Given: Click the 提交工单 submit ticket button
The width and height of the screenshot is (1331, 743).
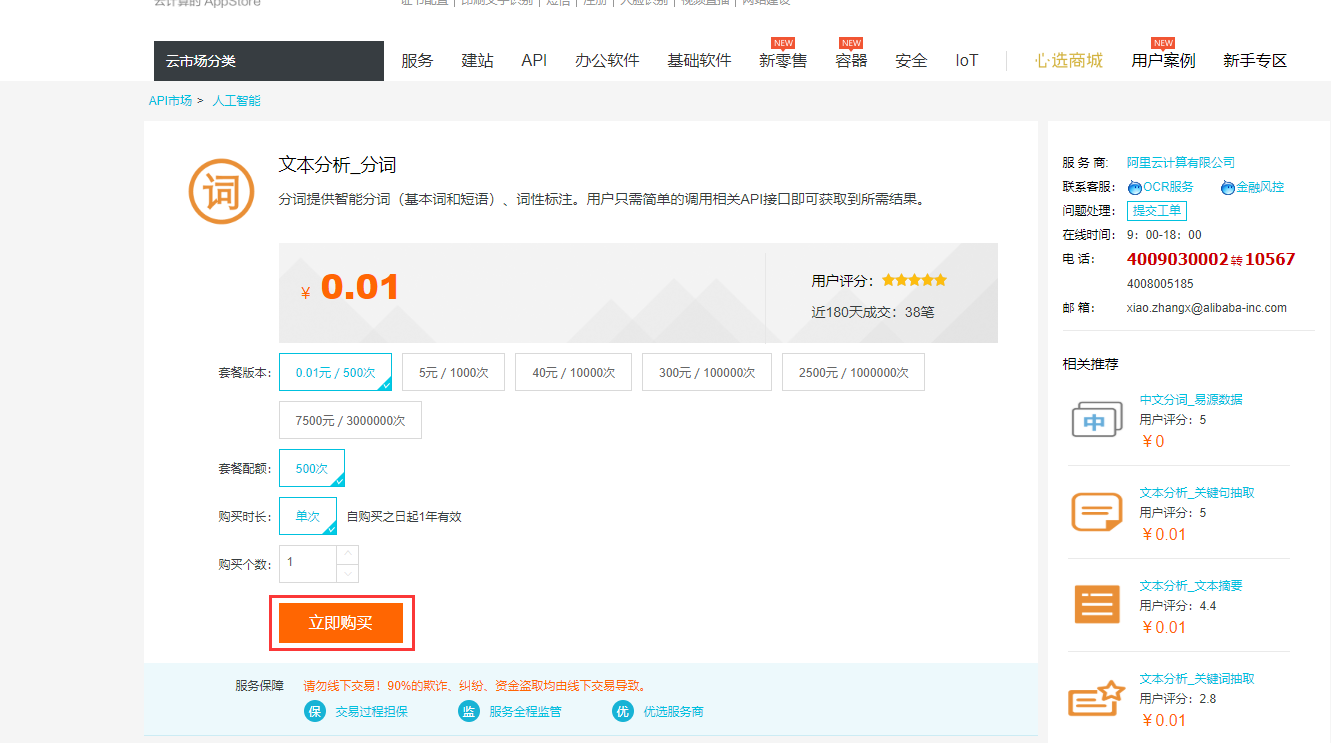Looking at the screenshot, I should [x=1157, y=211].
